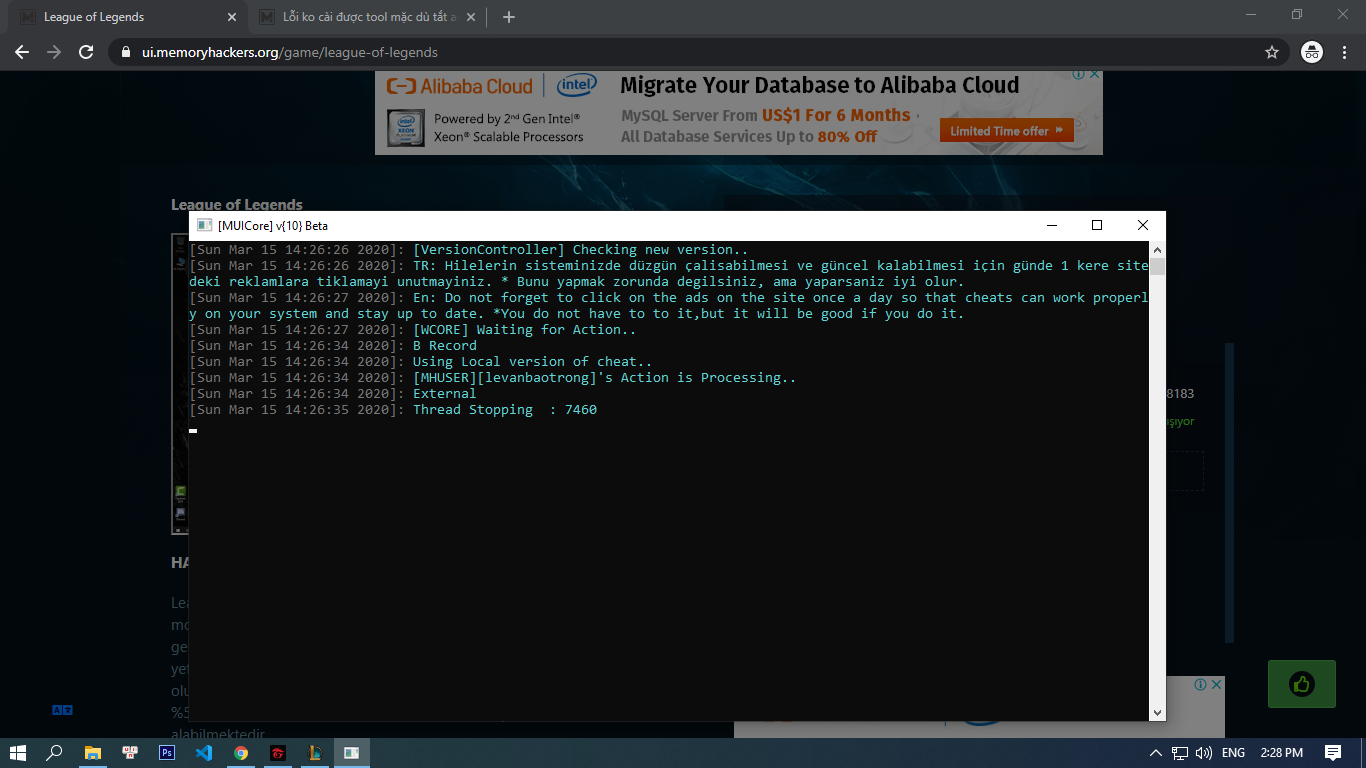Click the ENG language indicator
The image size is (1366, 768).
click(x=1234, y=752)
